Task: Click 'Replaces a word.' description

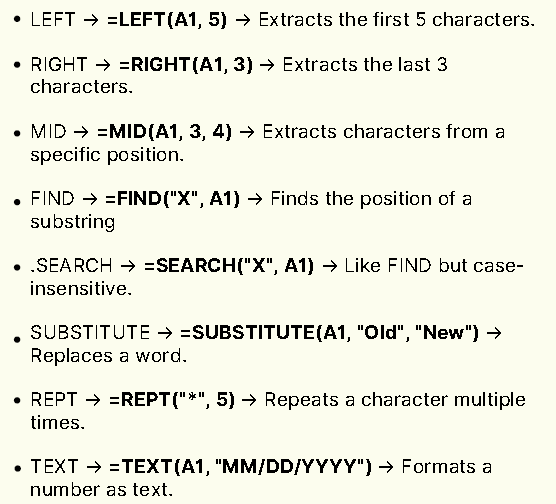Action: (109, 355)
